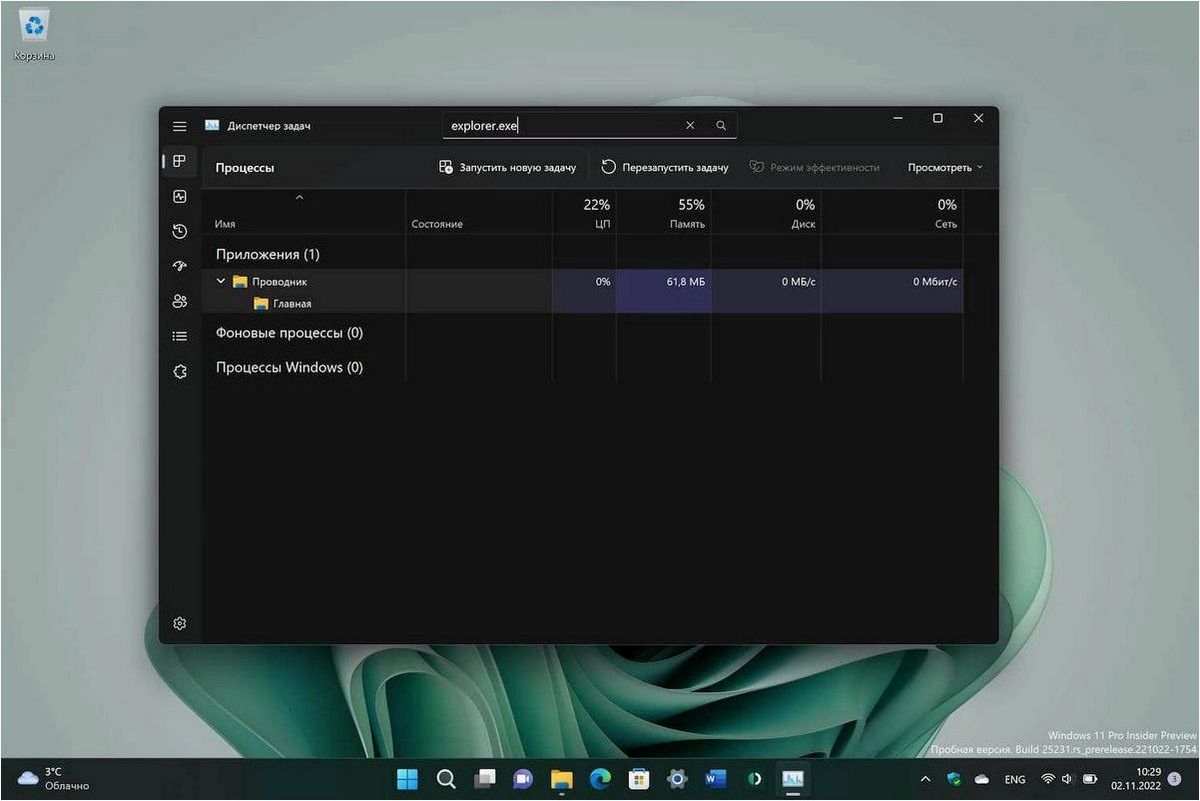1200x801 pixels.
Task: Click the Процессы Windows (0) group header
Action: click(x=290, y=367)
